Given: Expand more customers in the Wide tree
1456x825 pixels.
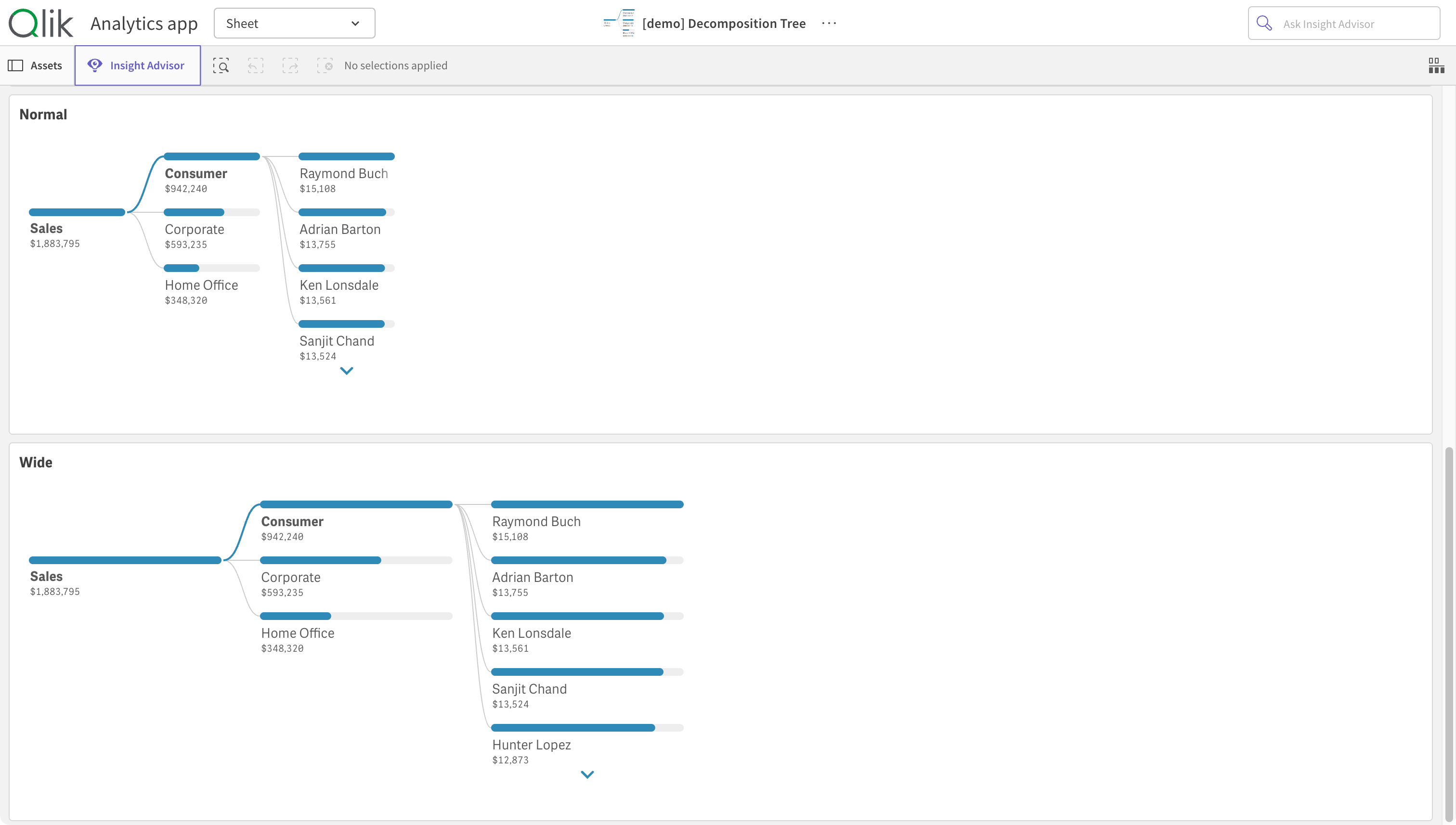Looking at the screenshot, I should point(587,774).
